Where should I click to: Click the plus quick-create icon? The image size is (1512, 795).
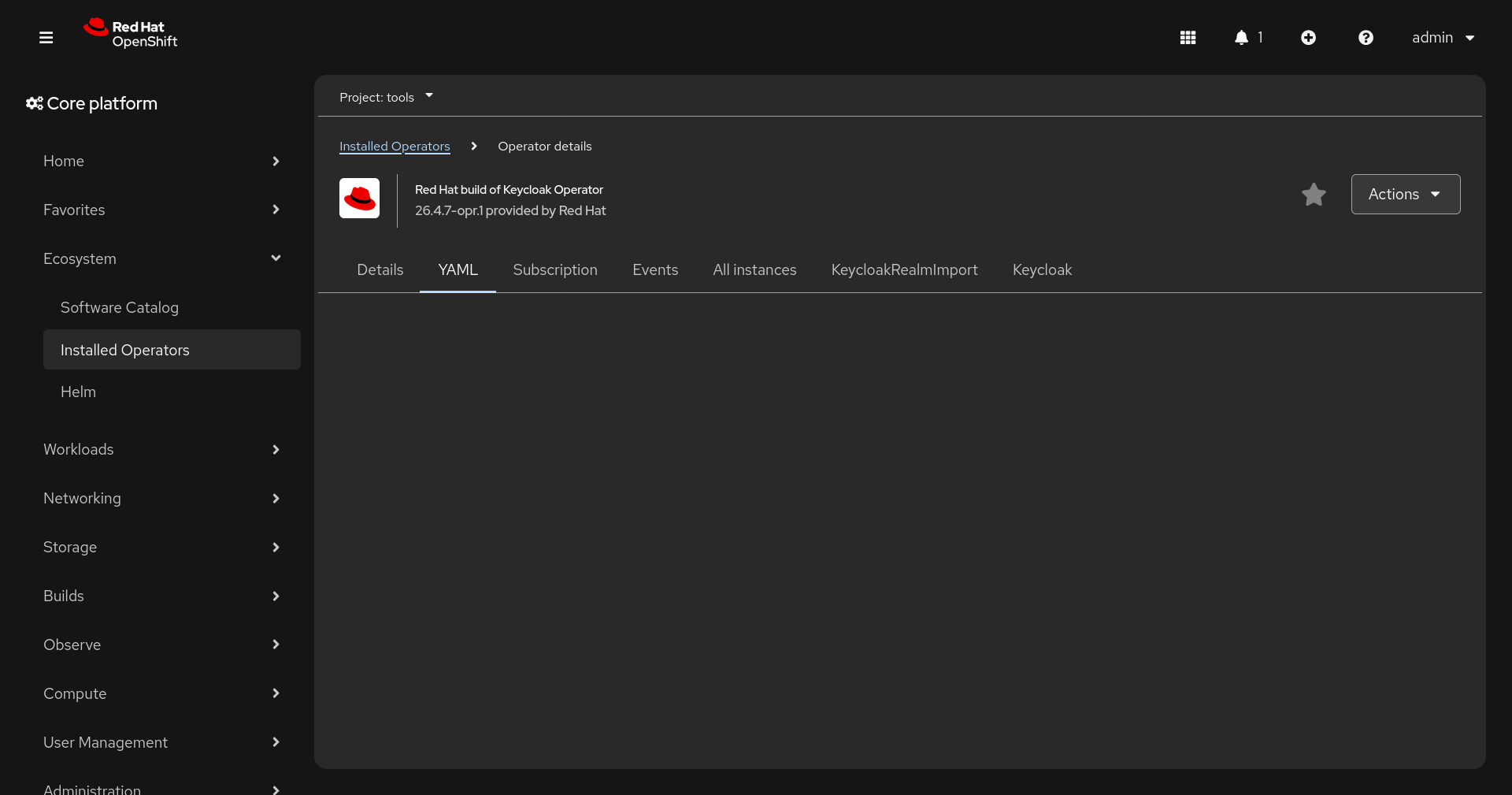tap(1309, 38)
